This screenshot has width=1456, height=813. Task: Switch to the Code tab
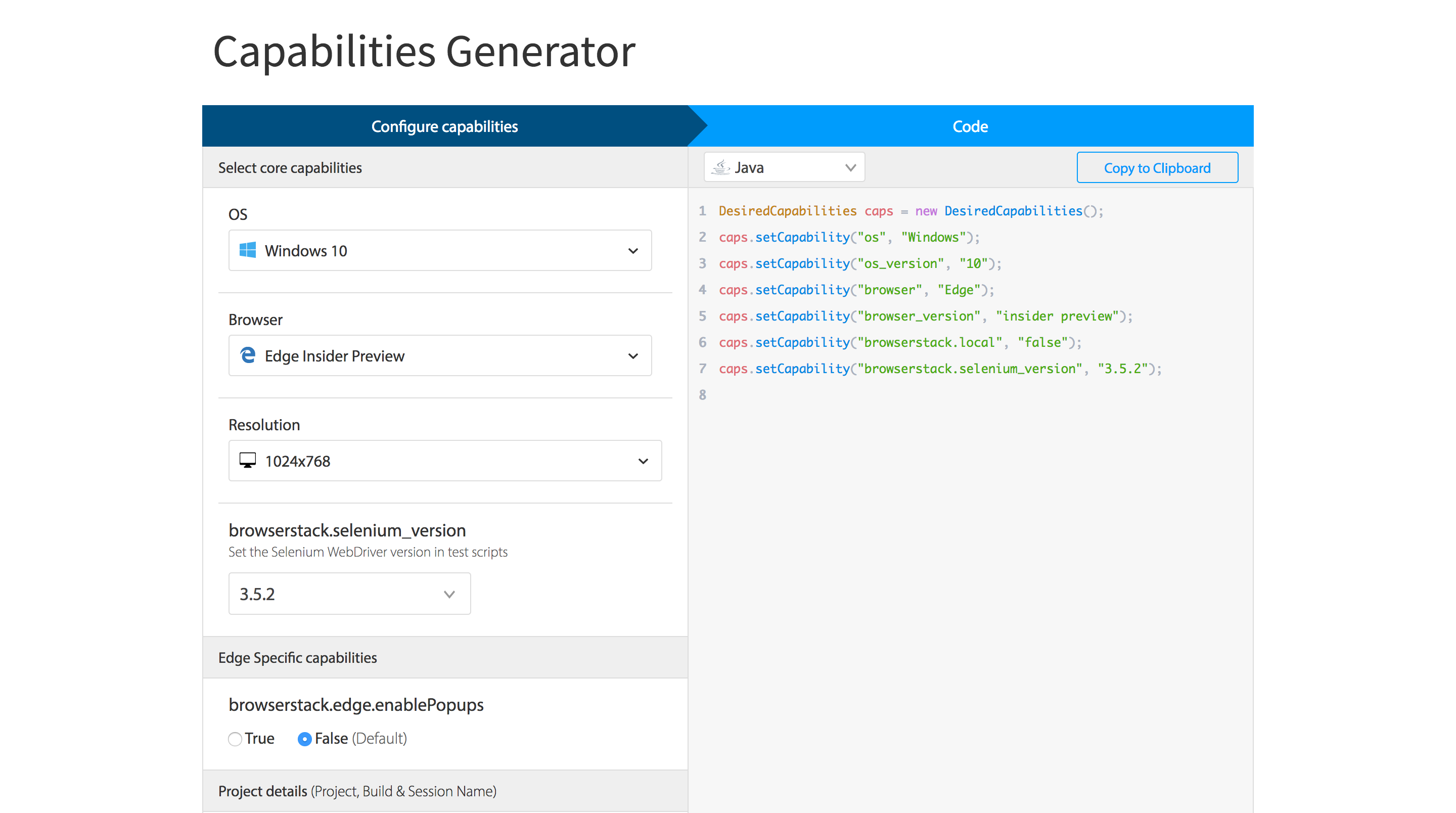pyautogui.click(x=970, y=126)
